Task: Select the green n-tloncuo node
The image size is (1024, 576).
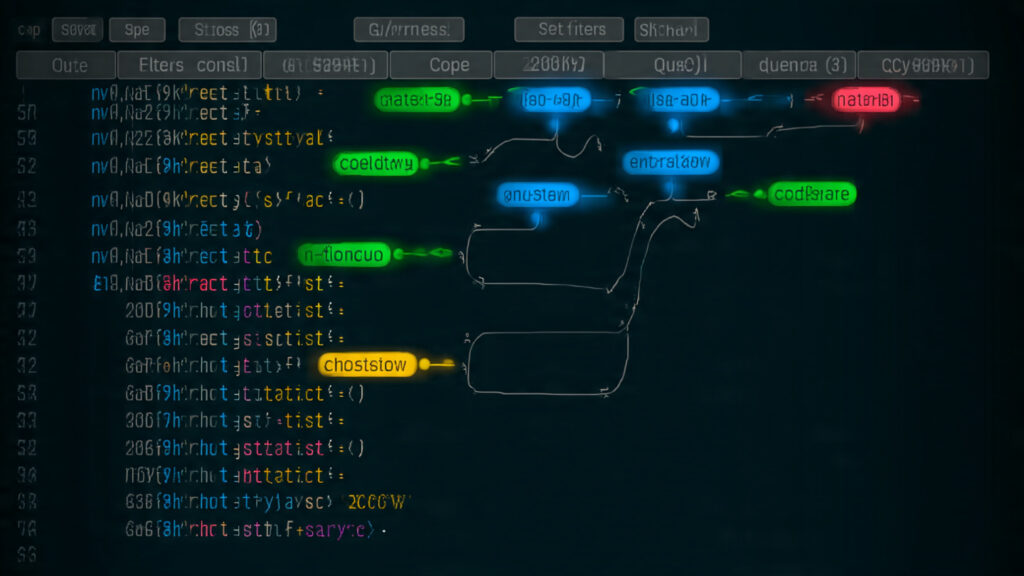Action: 343,254
